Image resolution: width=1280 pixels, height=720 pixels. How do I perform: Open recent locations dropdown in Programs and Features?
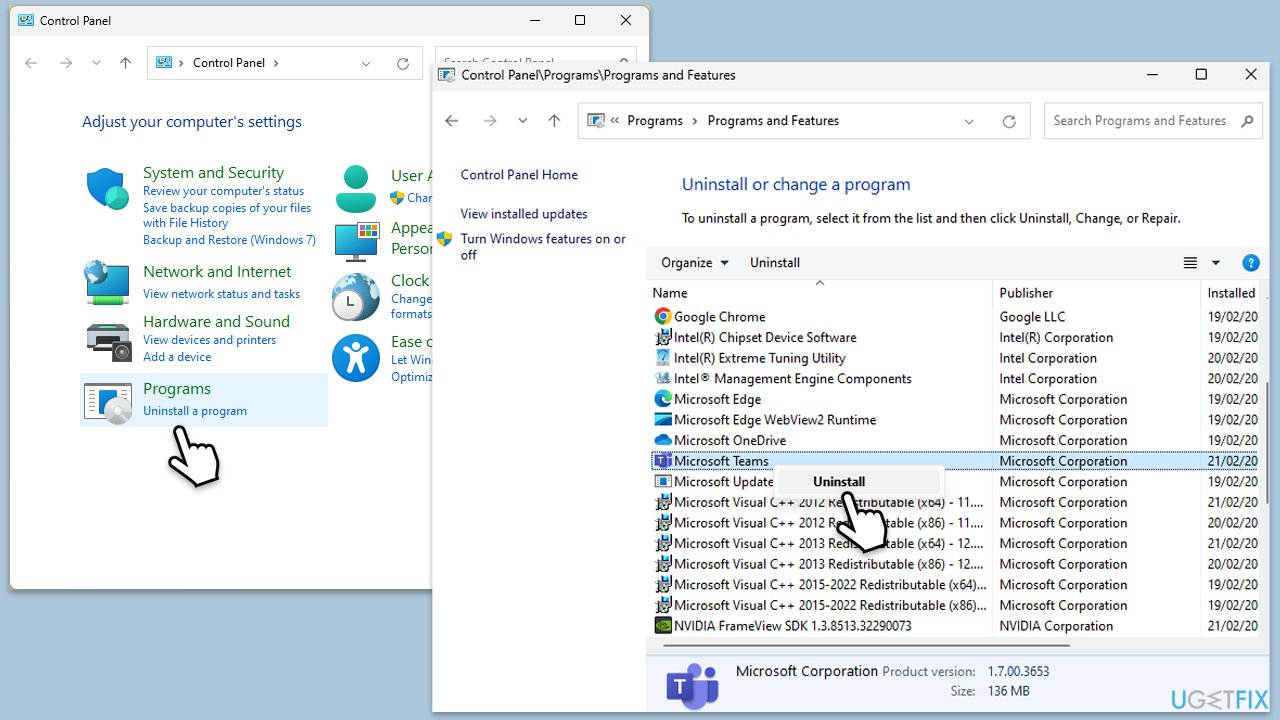[x=522, y=121]
